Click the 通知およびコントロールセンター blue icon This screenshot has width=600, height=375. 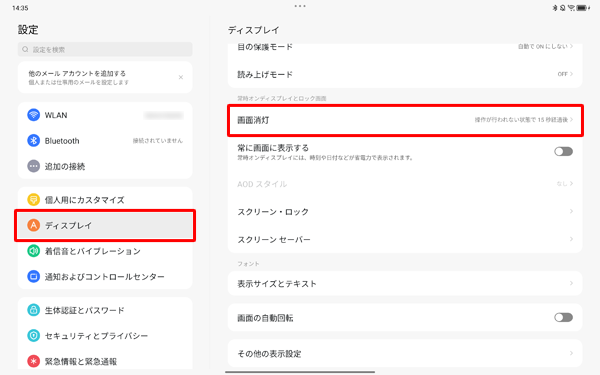(34, 276)
